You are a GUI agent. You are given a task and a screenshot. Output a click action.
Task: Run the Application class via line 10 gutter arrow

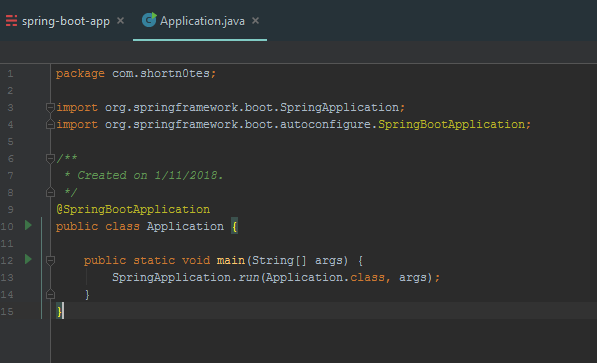click(x=28, y=225)
